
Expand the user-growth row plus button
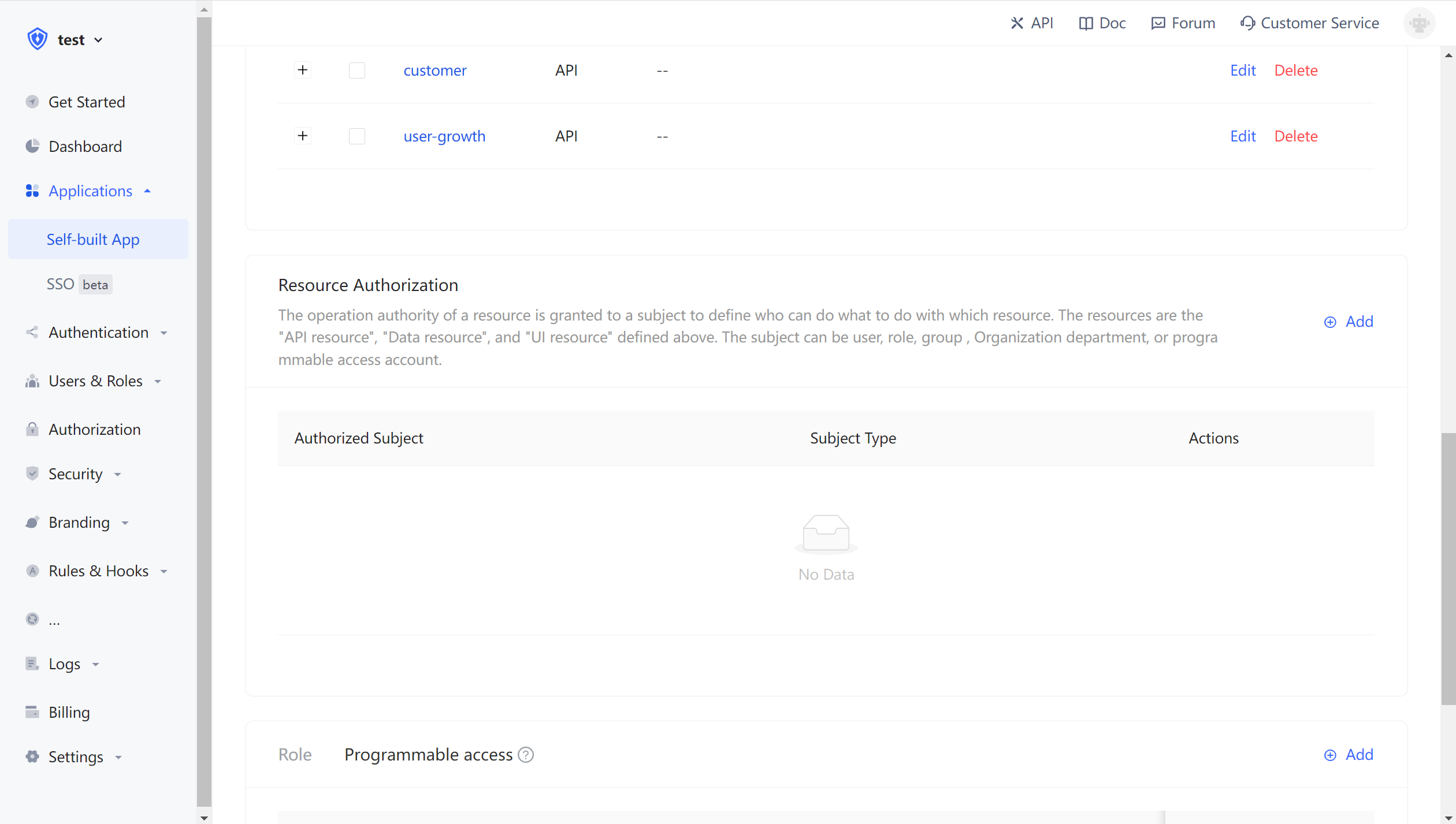pos(303,136)
